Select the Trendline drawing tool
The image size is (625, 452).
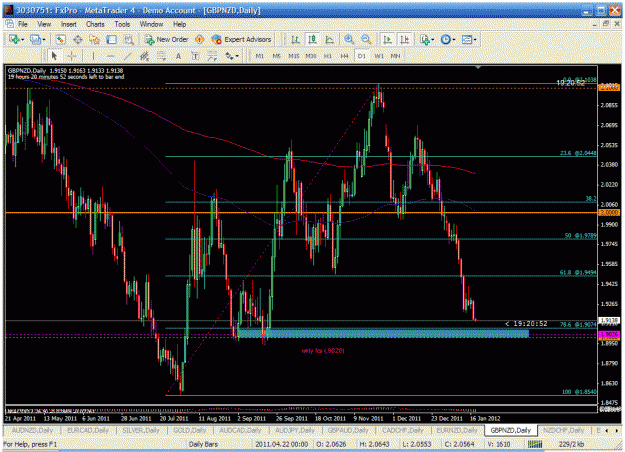[128, 56]
